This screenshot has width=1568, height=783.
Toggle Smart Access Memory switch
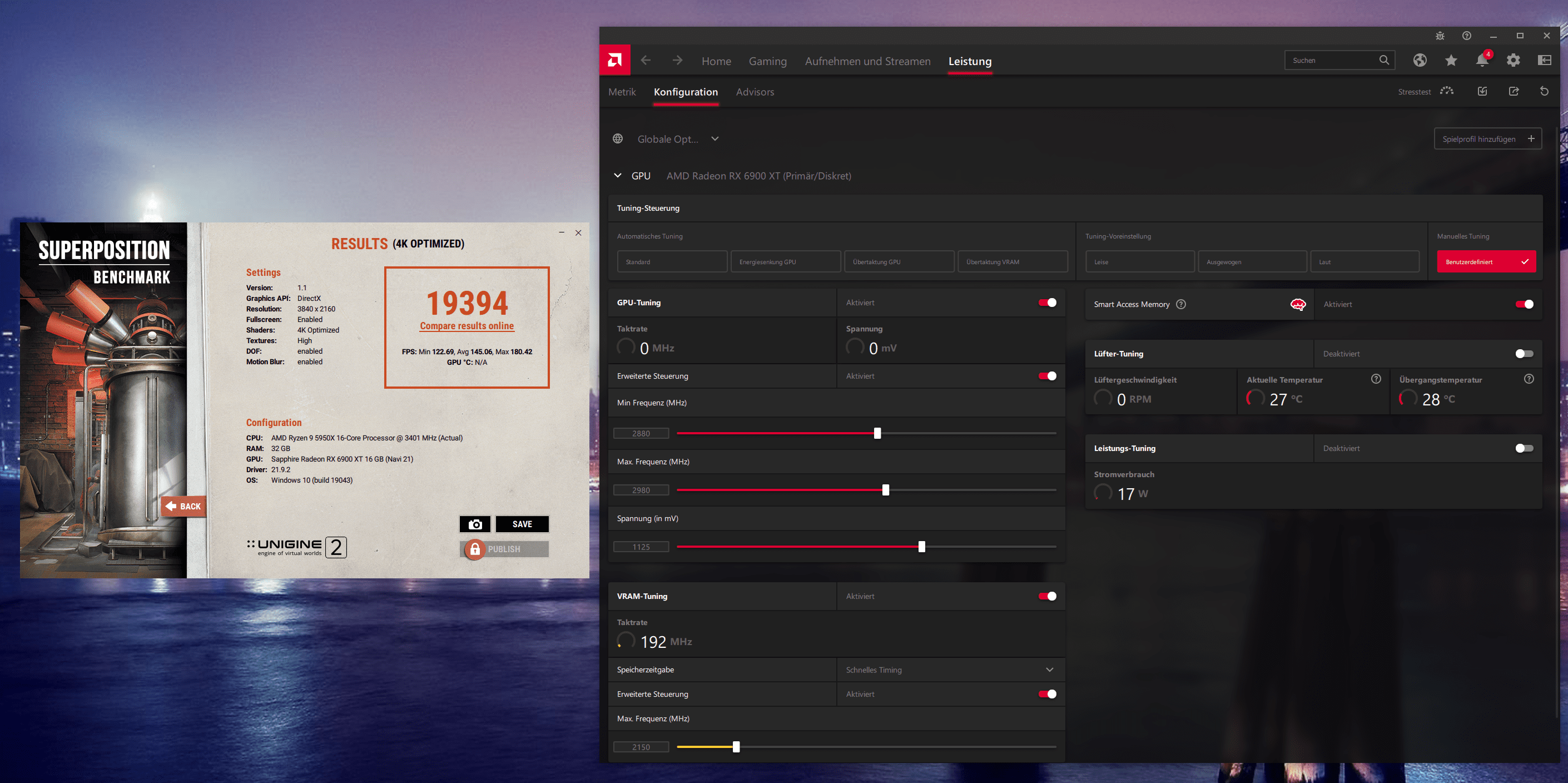[x=1524, y=304]
